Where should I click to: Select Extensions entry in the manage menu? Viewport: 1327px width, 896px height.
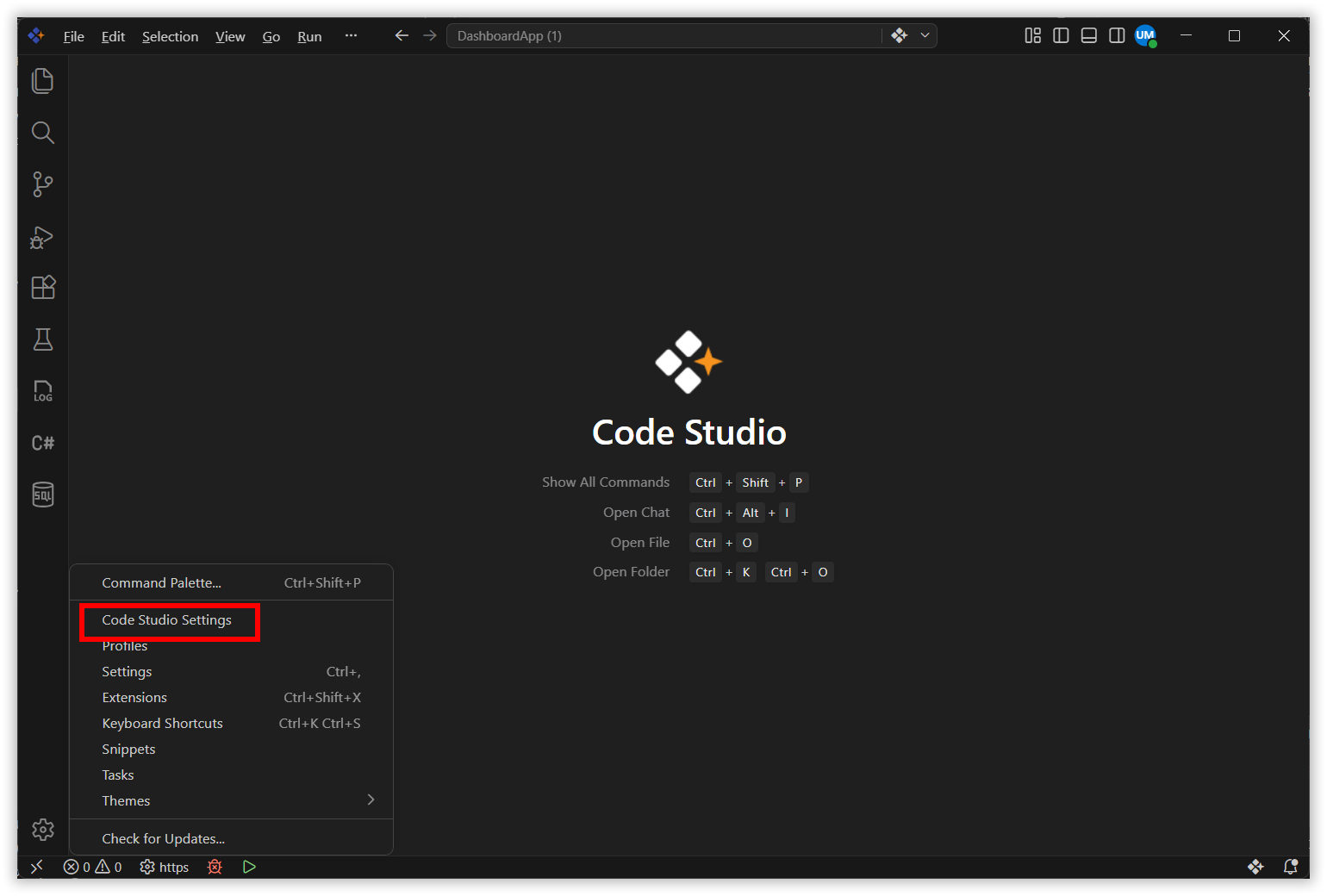[x=231, y=698]
